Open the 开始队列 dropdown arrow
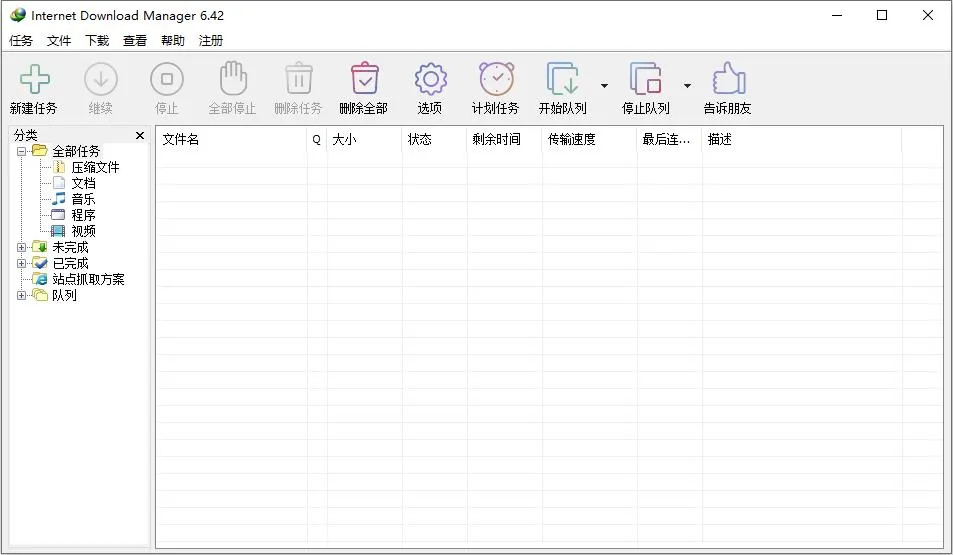Image resolution: width=953 pixels, height=555 pixels. [604, 86]
